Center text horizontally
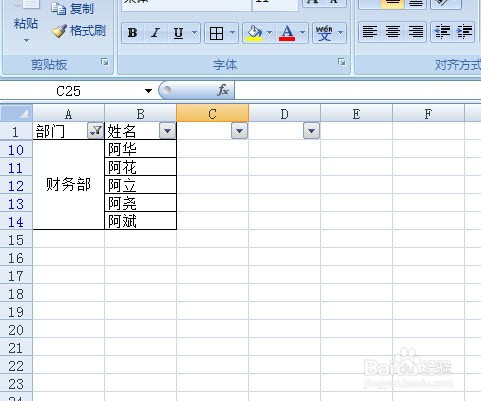 coord(393,32)
